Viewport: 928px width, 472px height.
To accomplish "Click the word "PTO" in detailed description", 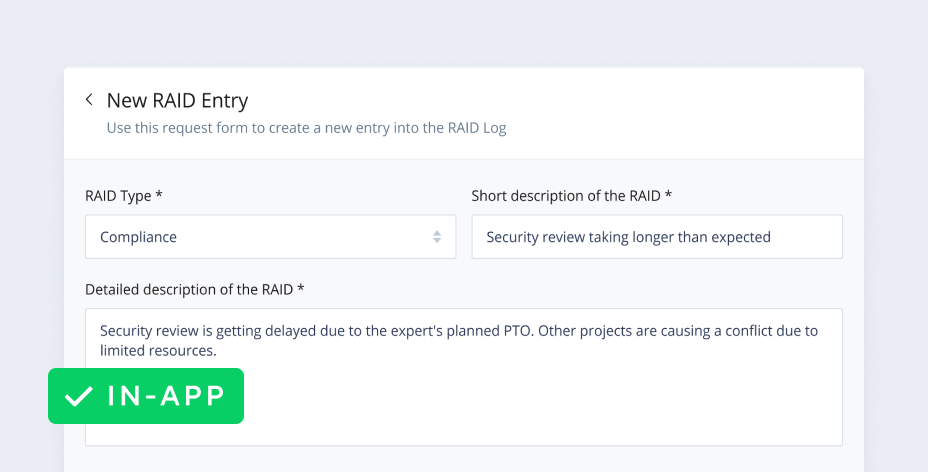I will (514, 331).
